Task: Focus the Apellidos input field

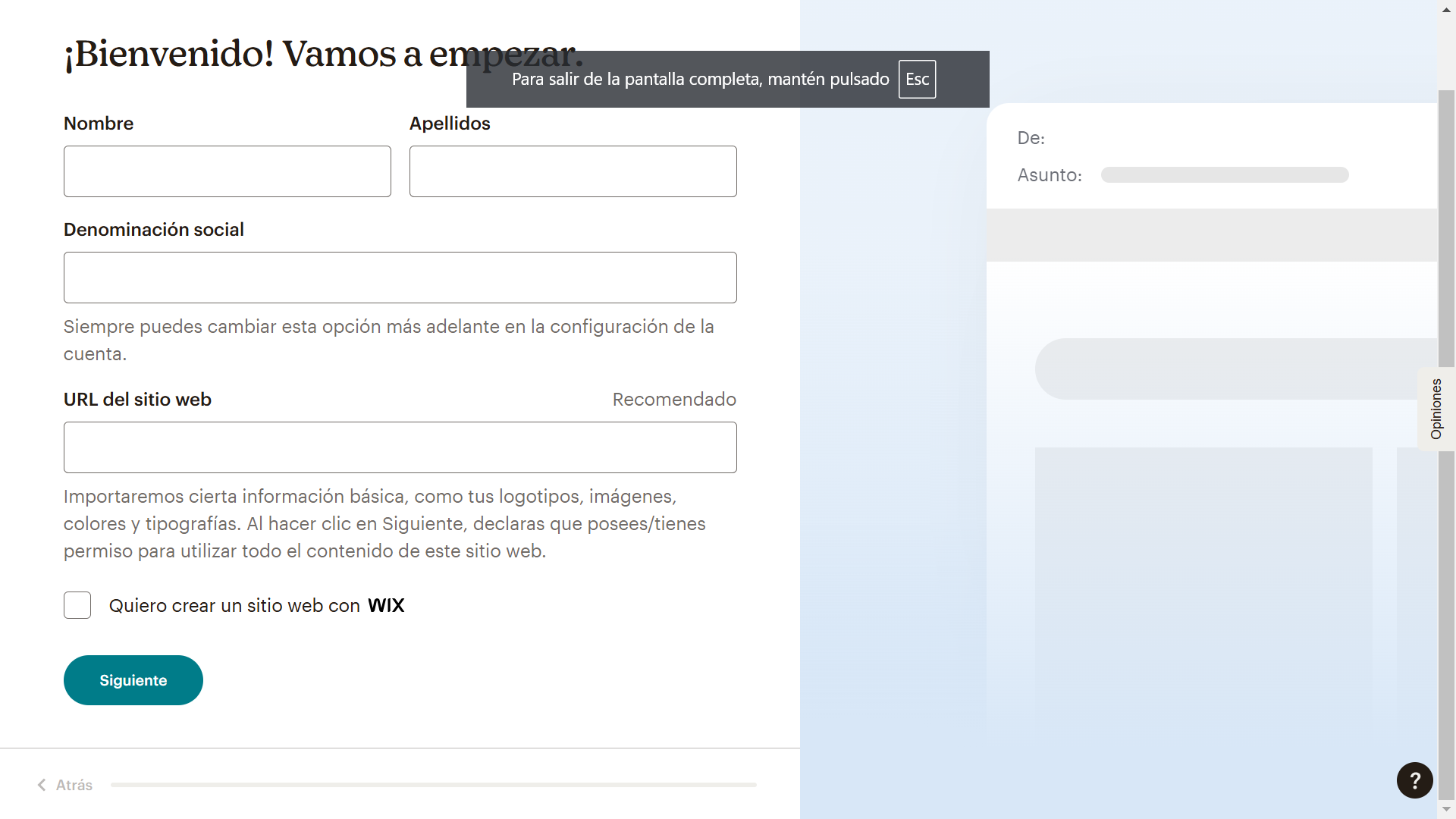Action: click(x=573, y=171)
